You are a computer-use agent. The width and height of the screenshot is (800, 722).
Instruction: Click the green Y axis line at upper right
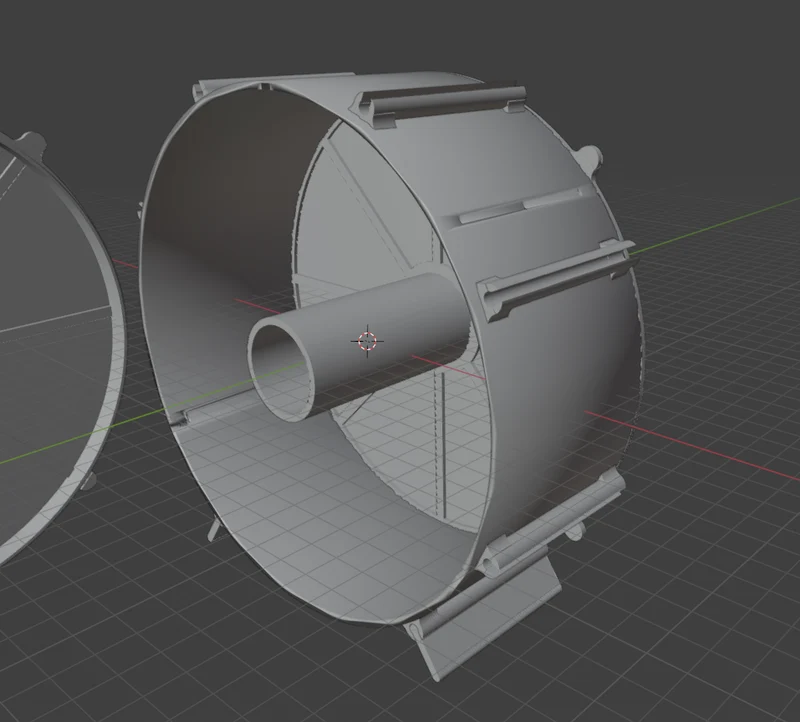714,226
